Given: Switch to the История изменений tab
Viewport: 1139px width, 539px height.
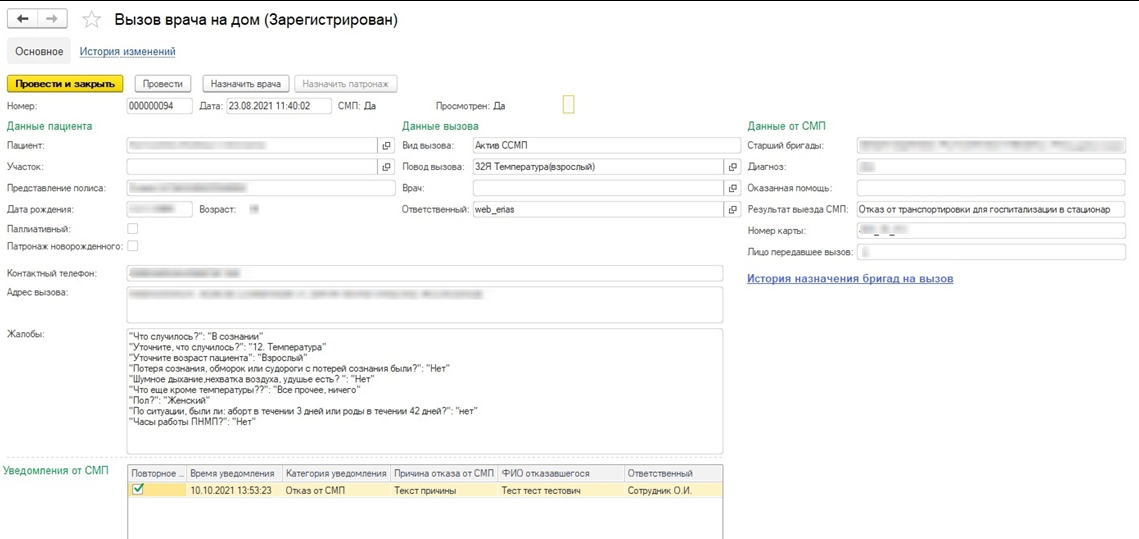Looking at the screenshot, I should coord(127,52).
